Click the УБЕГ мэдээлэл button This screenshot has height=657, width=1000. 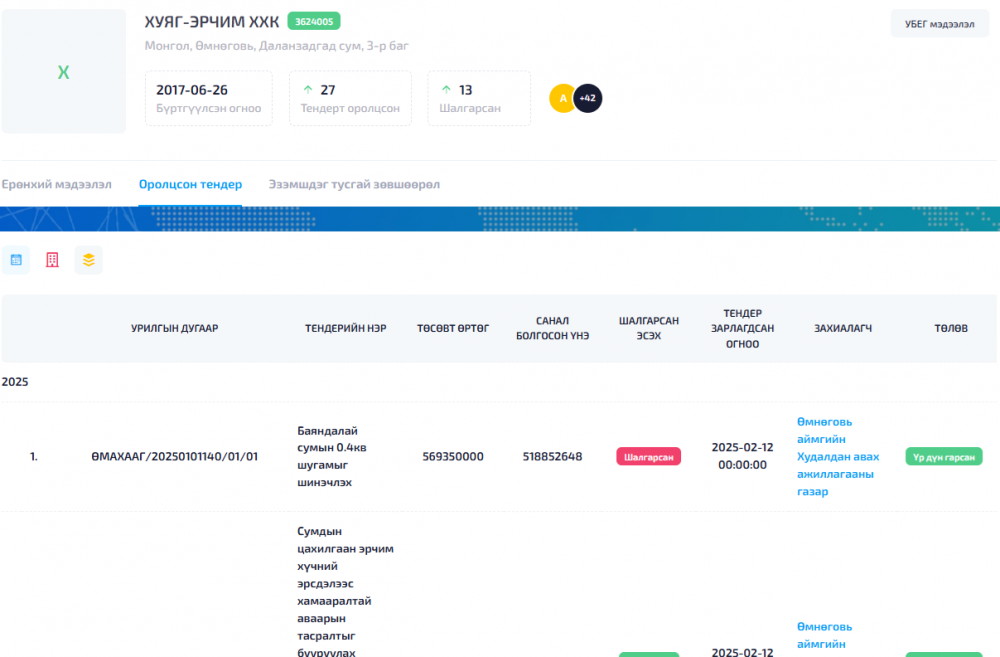tap(939, 24)
